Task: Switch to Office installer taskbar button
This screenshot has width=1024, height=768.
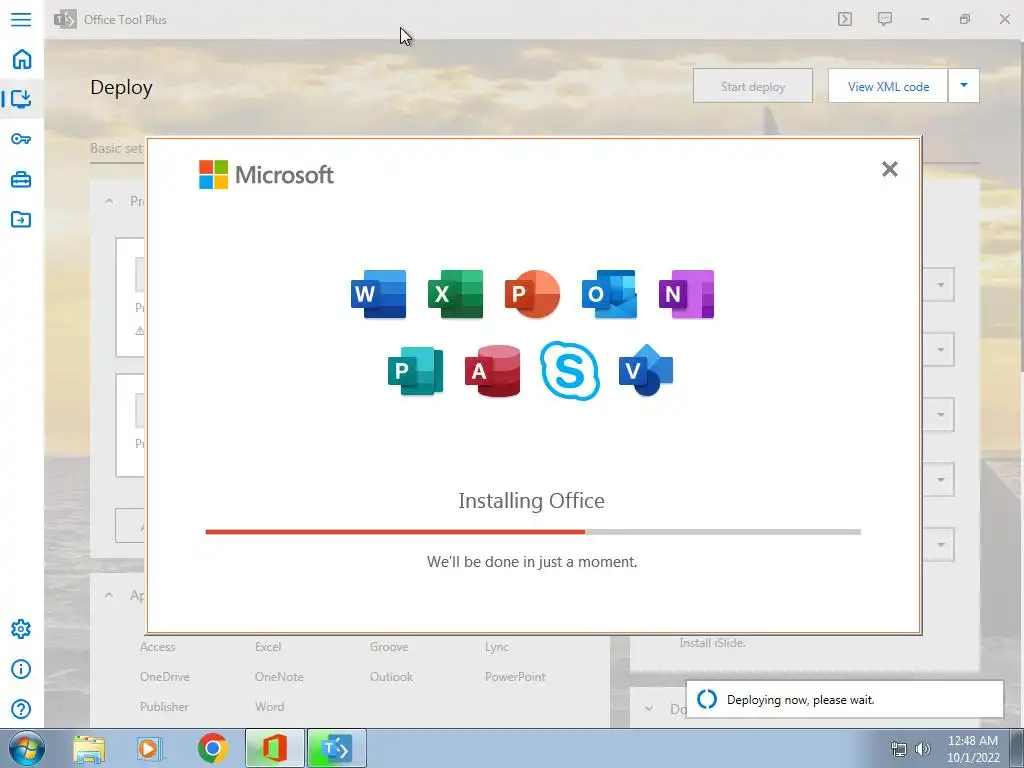Action: click(x=275, y=748)
